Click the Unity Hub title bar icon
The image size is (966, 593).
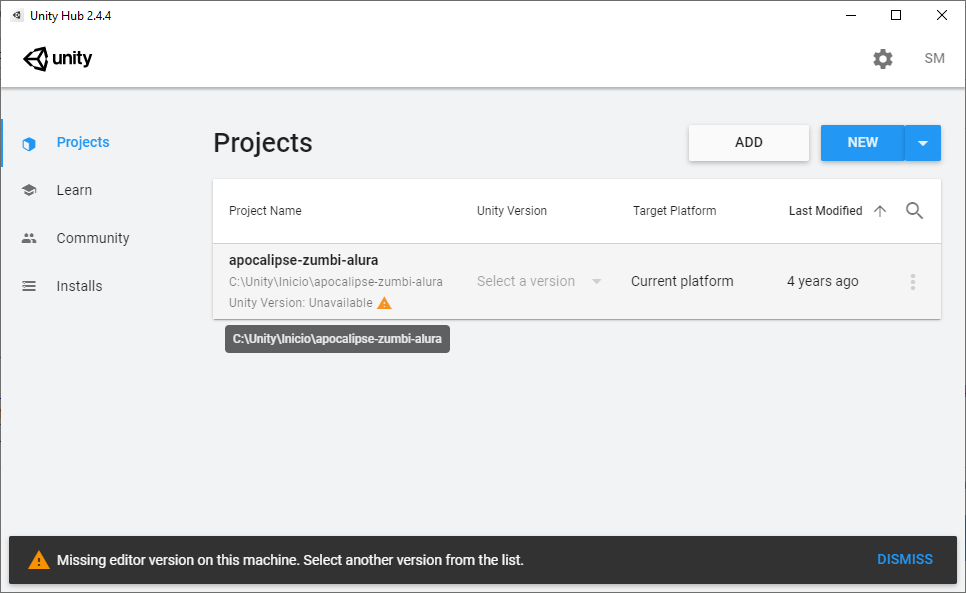pyautogui.click(x=17, y=15)
